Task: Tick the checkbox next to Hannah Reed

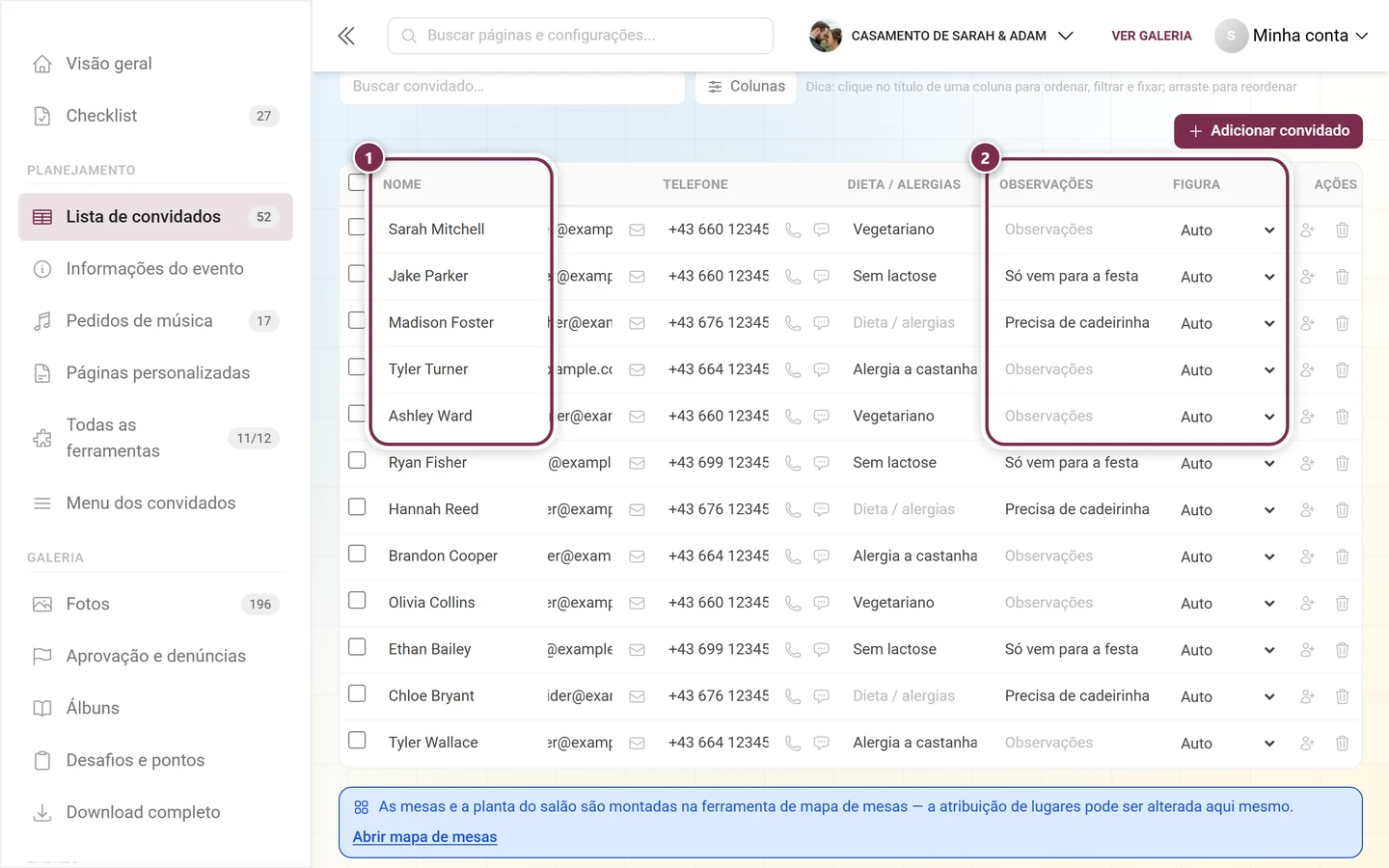Action: [357, 506]
